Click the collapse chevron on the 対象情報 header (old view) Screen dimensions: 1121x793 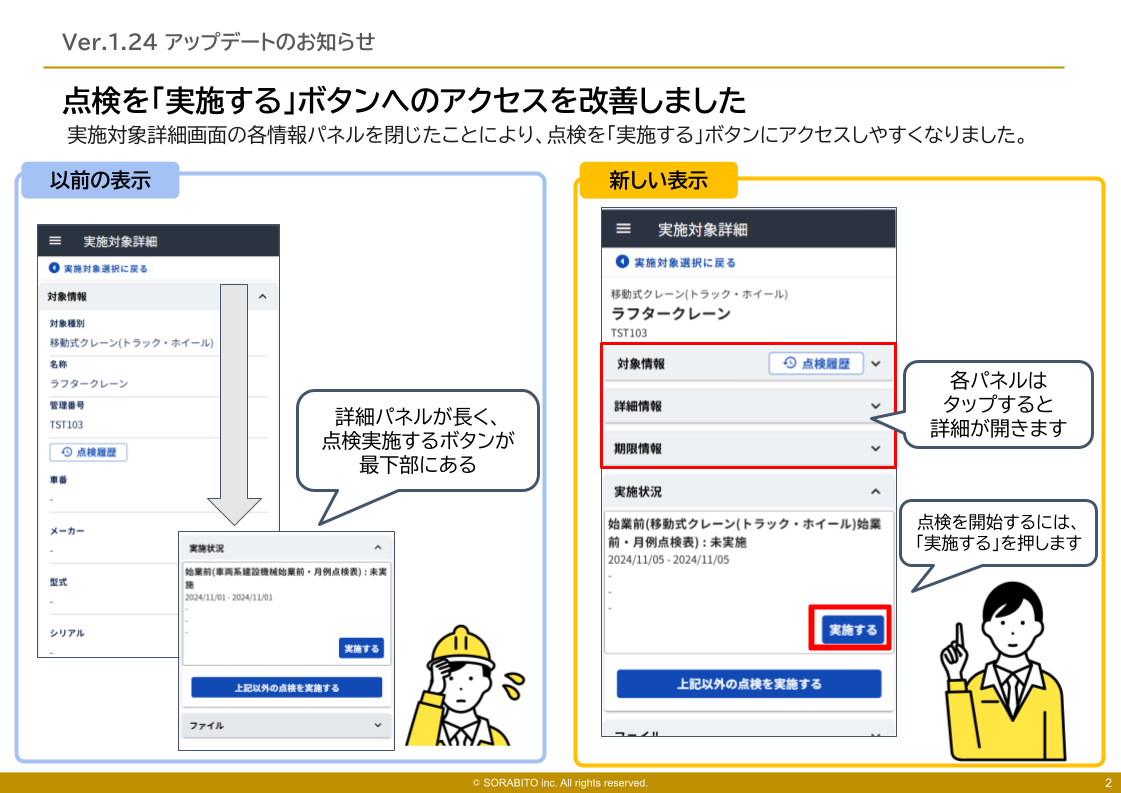point(262,297)
